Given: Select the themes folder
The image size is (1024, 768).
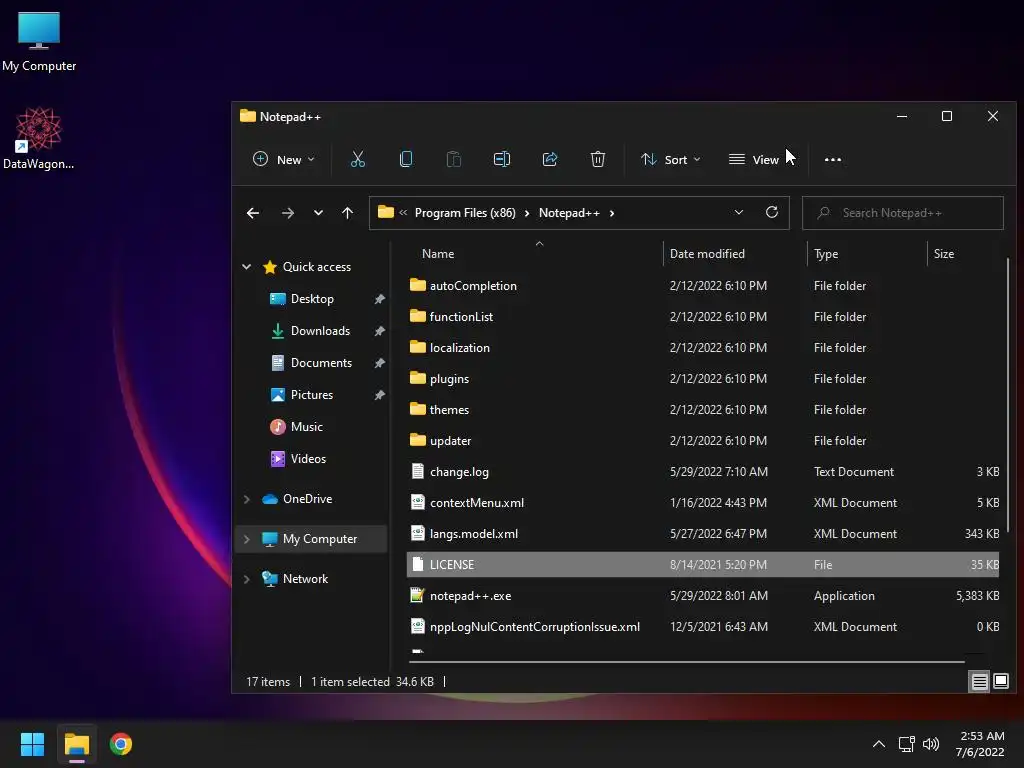Looking at the screenshot, I should [x=449, y=409].
